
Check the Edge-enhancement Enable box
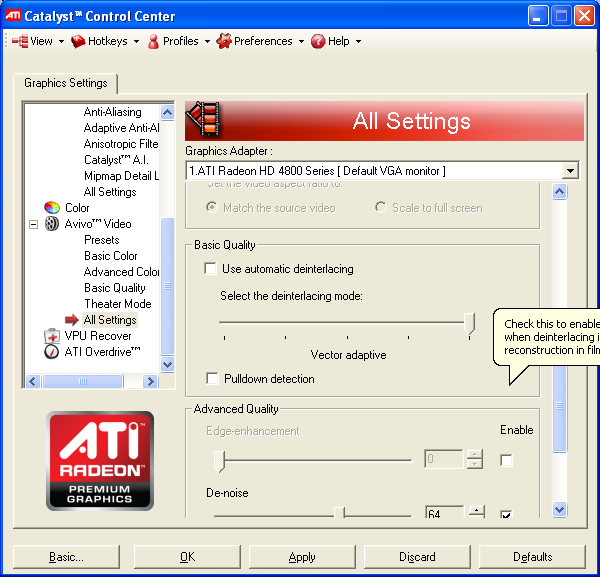tap(506, 460)
